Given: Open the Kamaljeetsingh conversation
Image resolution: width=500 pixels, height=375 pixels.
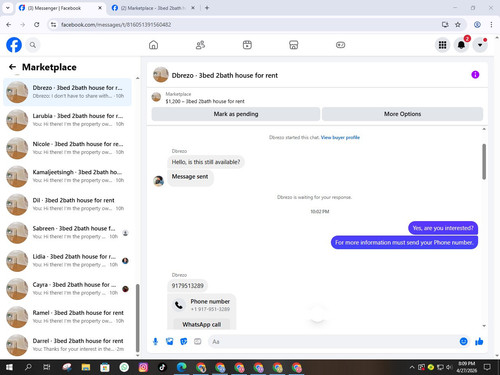Looking at the screenshot, I should click(x=67, y=176).
